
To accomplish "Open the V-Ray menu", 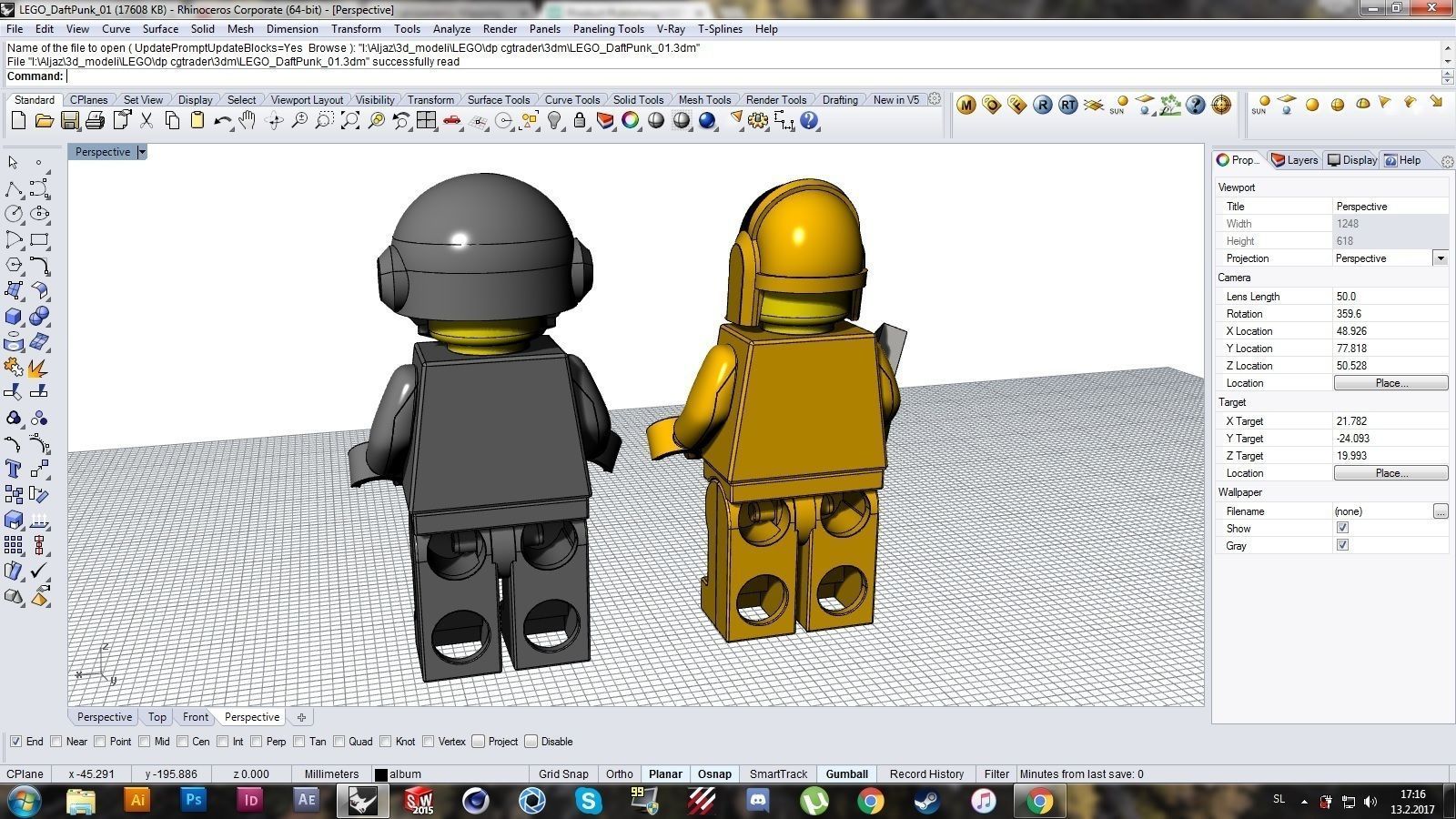I will (671, 29).
